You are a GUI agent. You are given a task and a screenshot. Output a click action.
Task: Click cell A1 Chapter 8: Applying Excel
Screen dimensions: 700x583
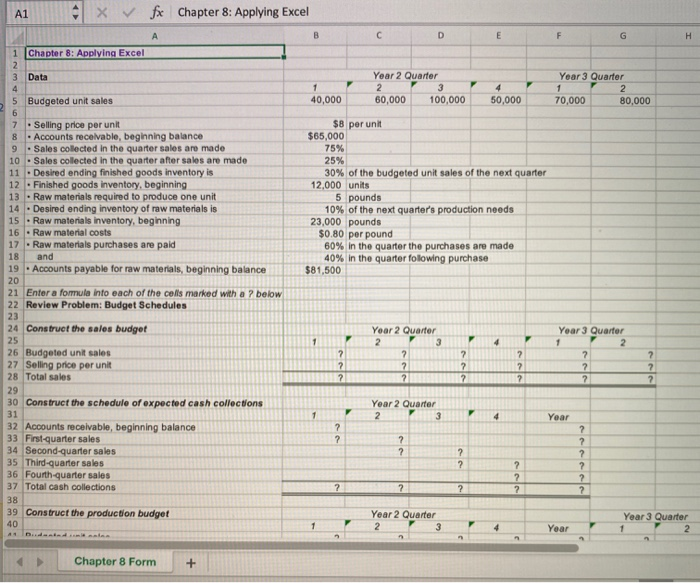click(155, 53)
